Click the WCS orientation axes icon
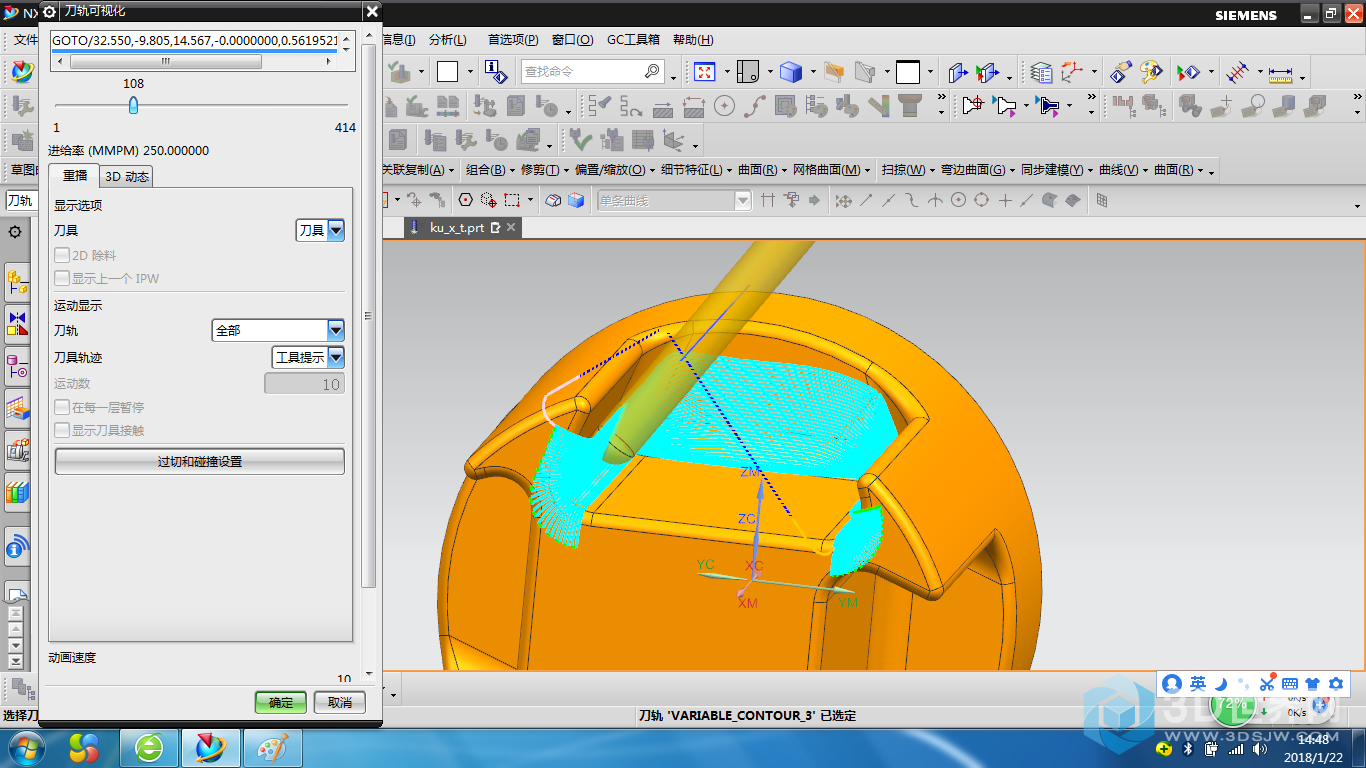Image resolution: width=1366 pixels, height=768 pixels. (x=1072, y=72)
